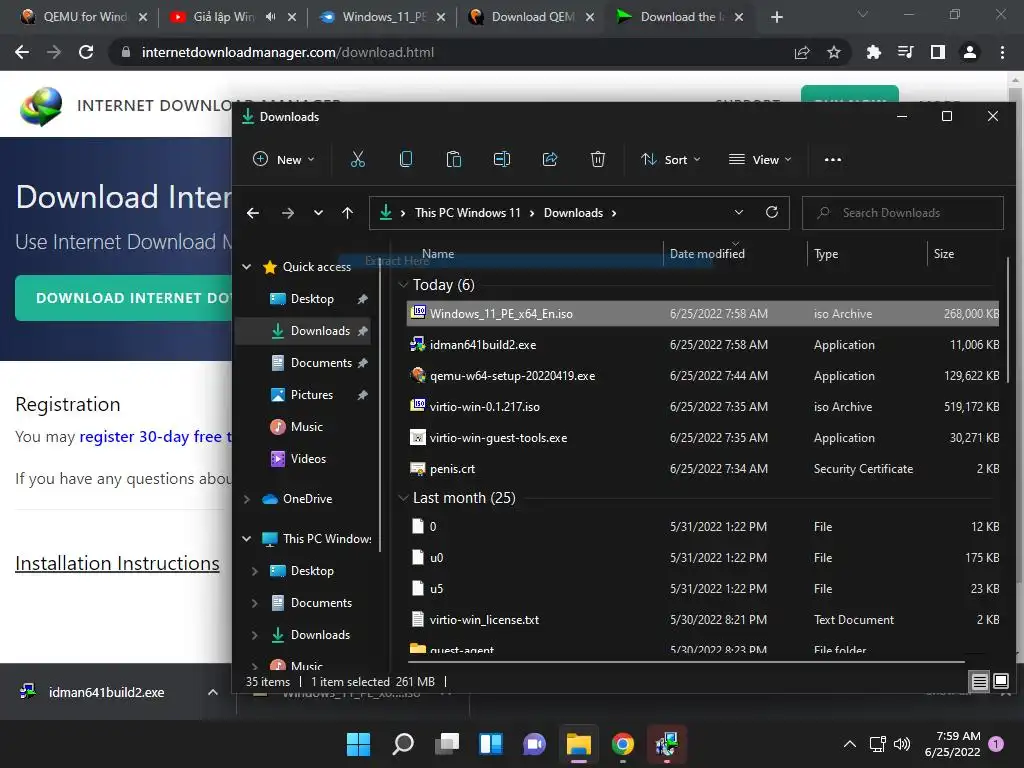
Task: Open Windows Start menu
Action: pos(358,744)
